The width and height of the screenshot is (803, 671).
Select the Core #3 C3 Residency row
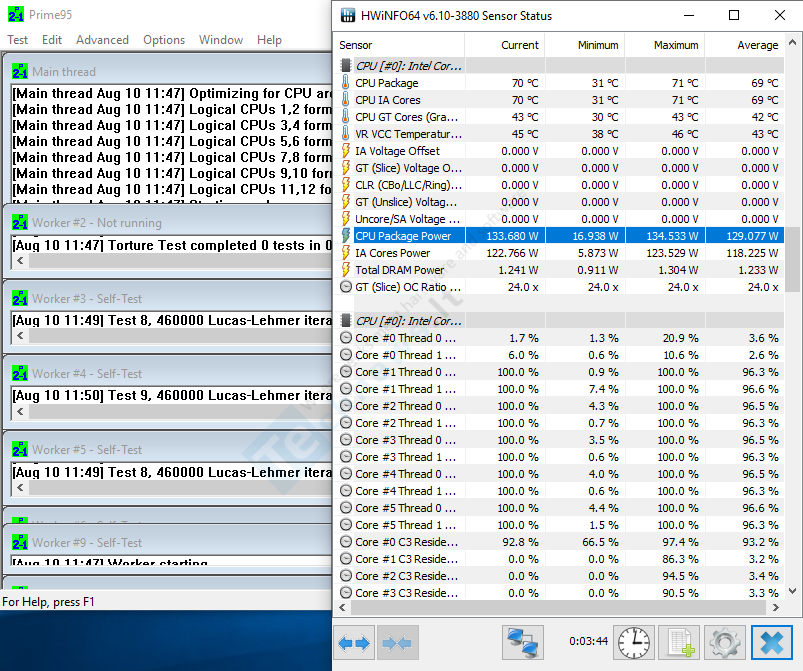559,593
